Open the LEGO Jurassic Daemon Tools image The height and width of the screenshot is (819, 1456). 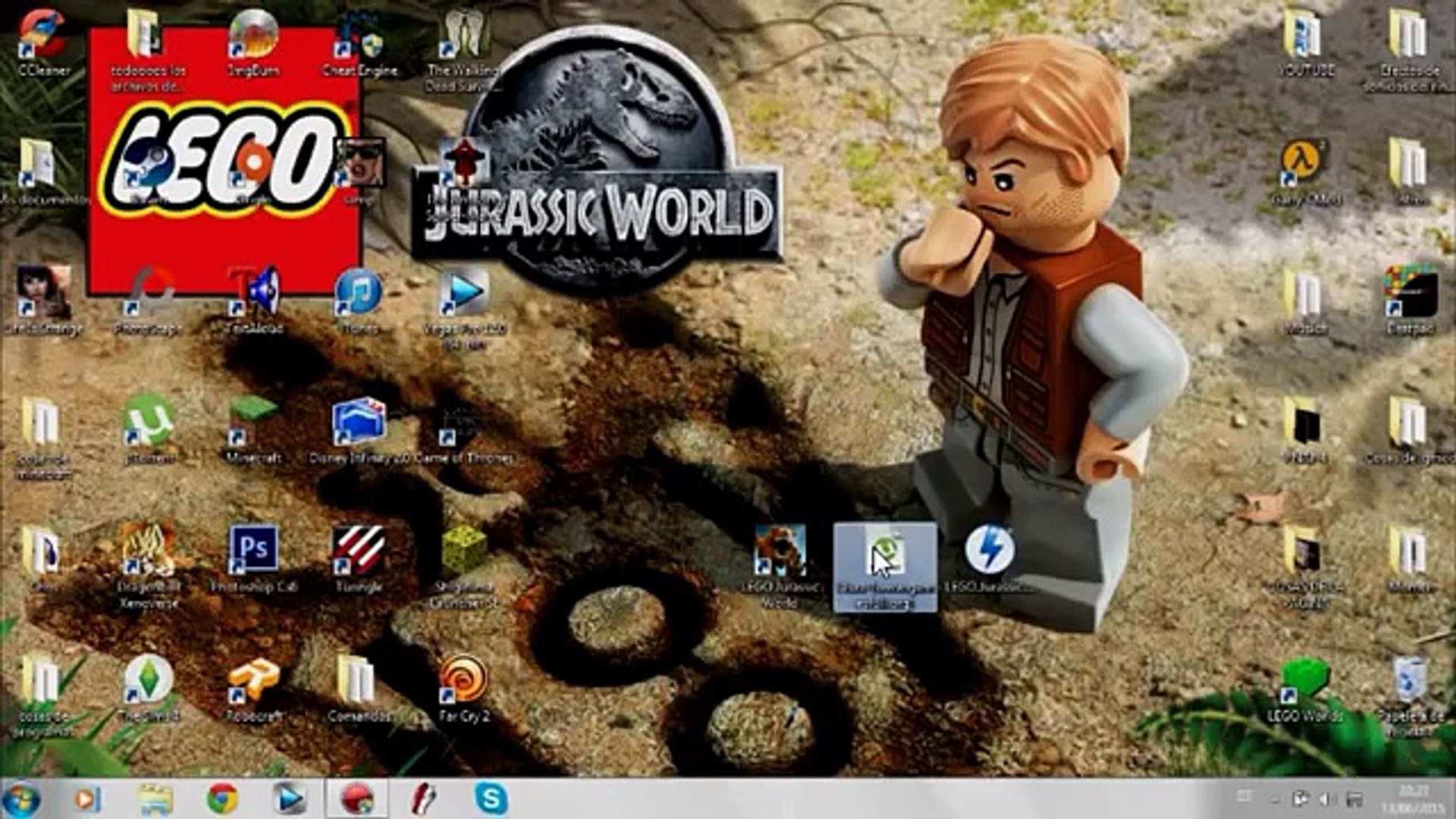[x=989, y=560]
